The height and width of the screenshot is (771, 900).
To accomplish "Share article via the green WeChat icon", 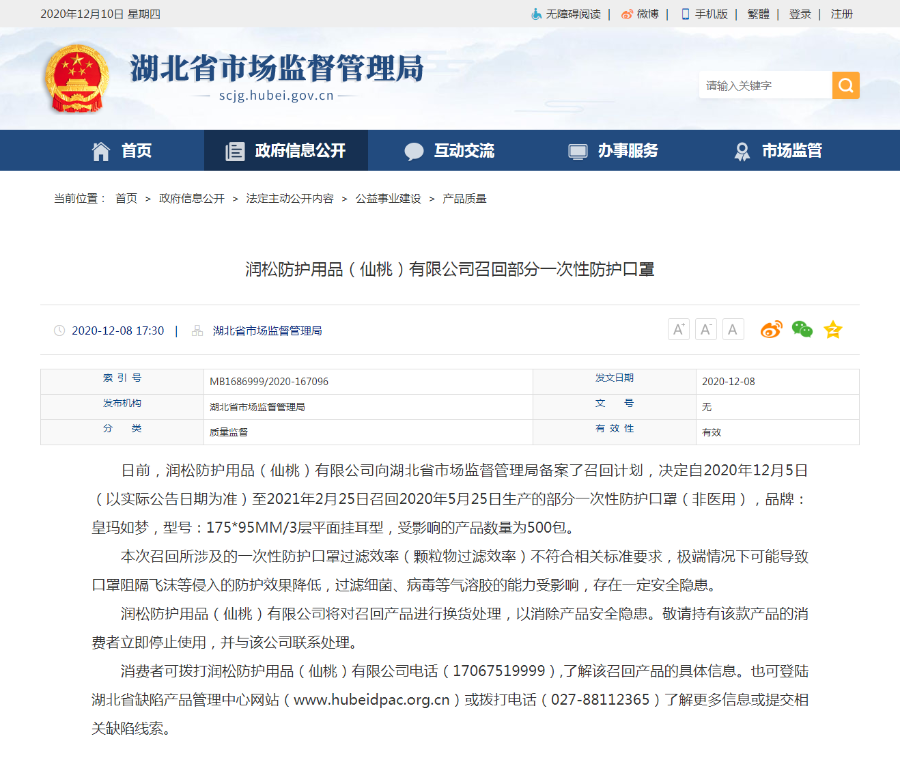I will 802,330.
